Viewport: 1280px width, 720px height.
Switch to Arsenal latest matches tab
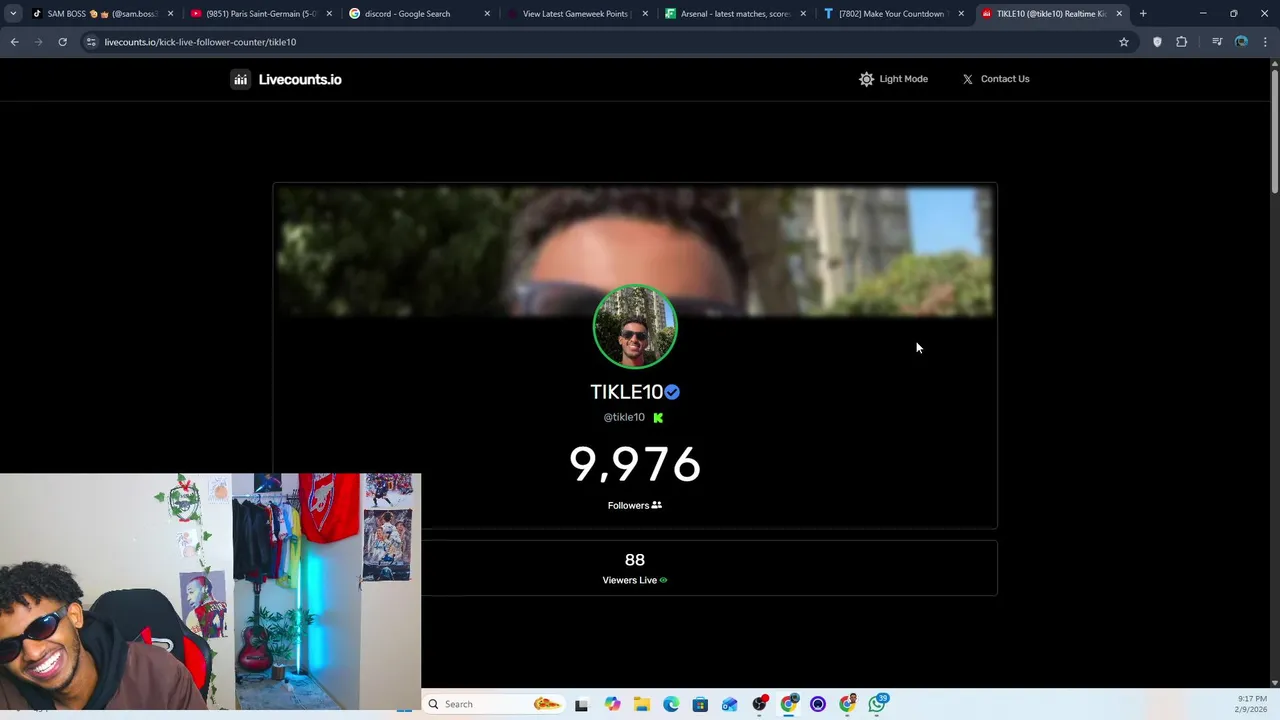736,14
